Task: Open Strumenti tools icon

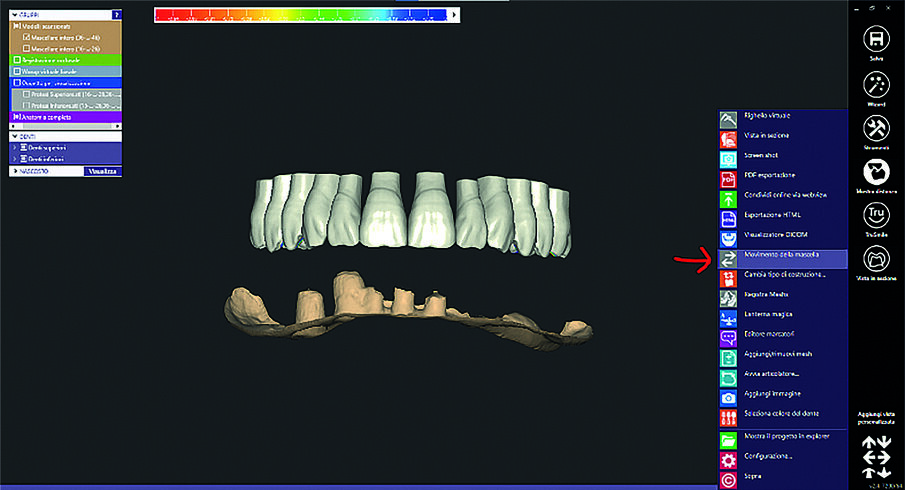Action: (876, 128)
